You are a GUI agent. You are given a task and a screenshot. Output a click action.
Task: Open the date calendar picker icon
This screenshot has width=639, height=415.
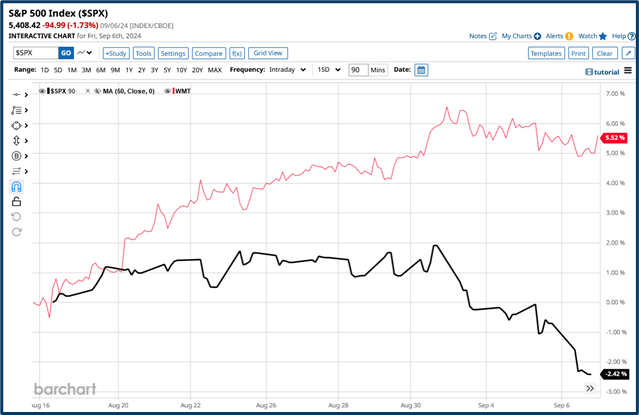click(421, 70)
